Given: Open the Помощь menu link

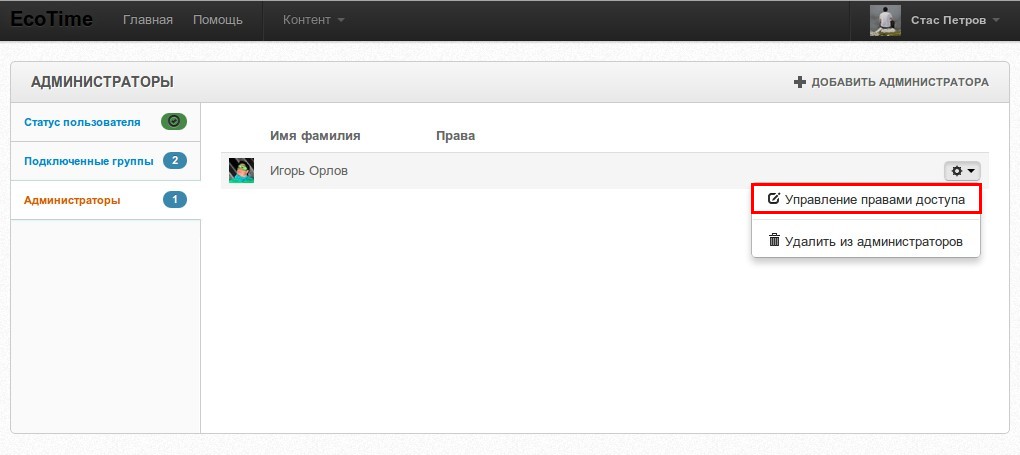Looking at the screenshot, I should click(217, 20).
